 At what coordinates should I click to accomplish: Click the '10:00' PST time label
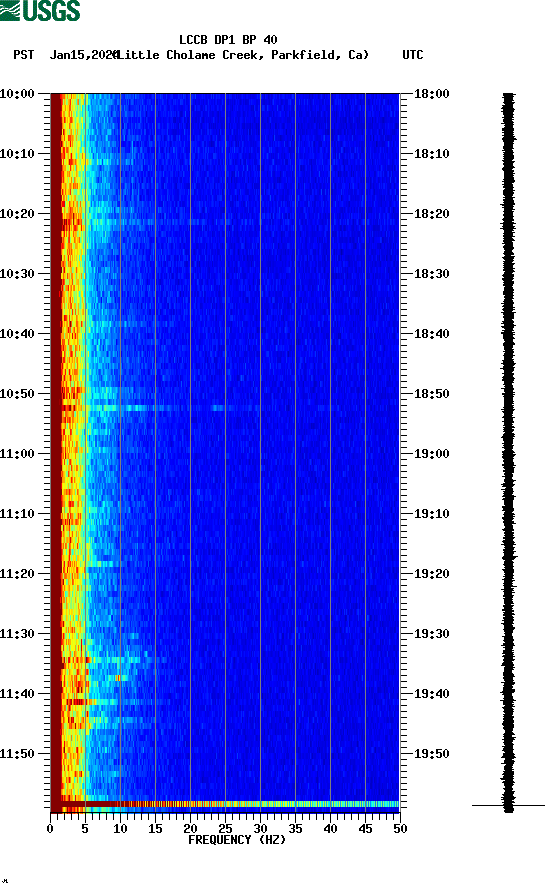click(17, 93)
